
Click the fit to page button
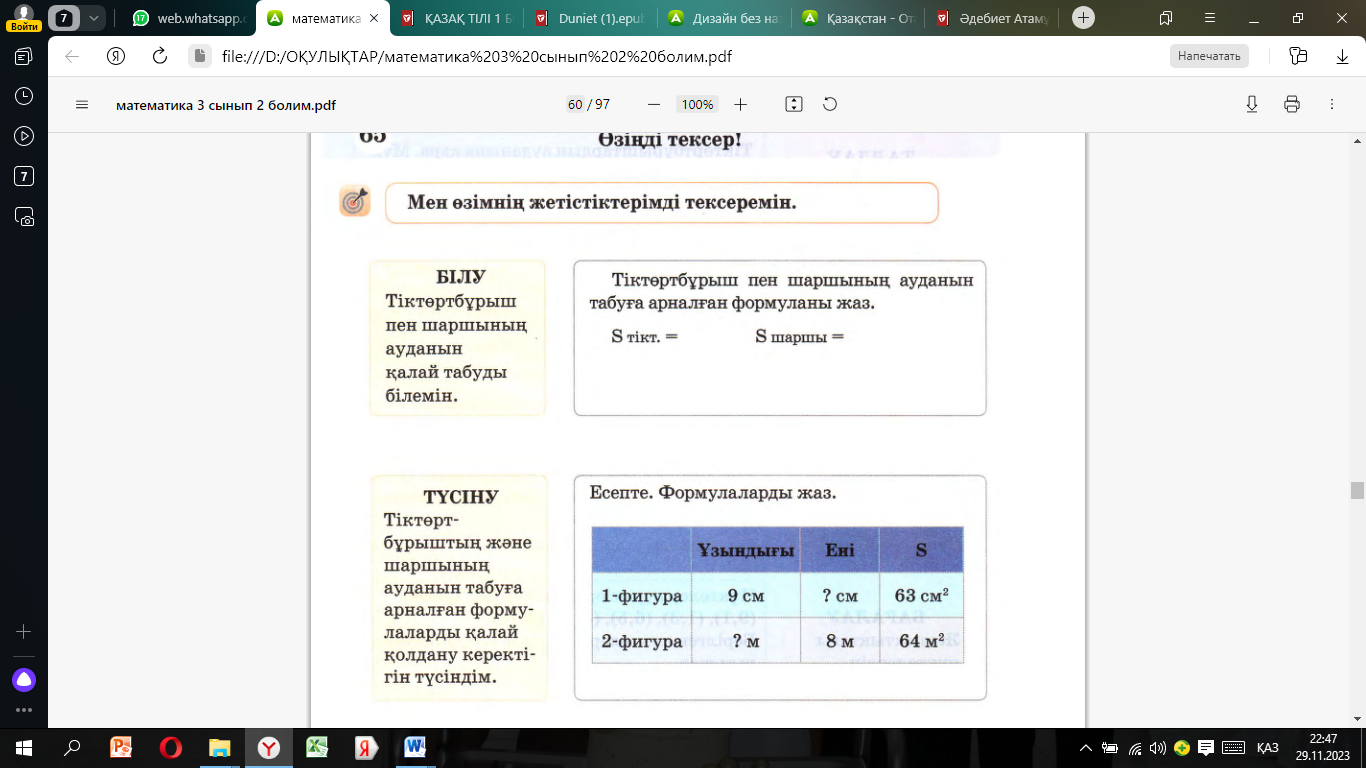[794, 104]
